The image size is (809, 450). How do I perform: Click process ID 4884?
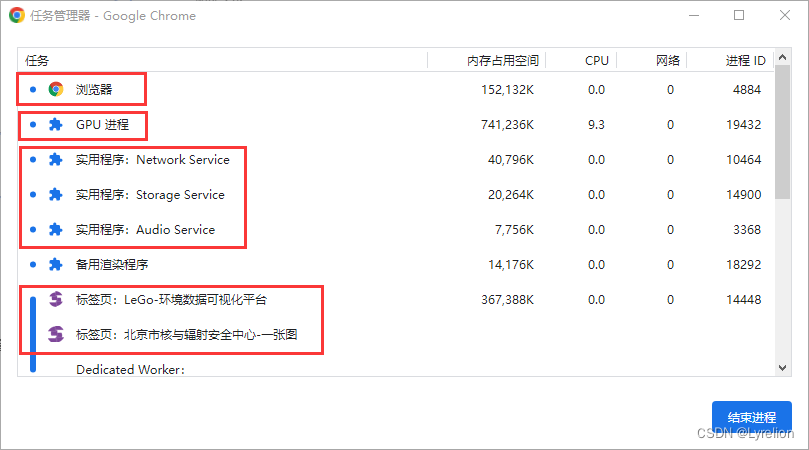[747, 90]
